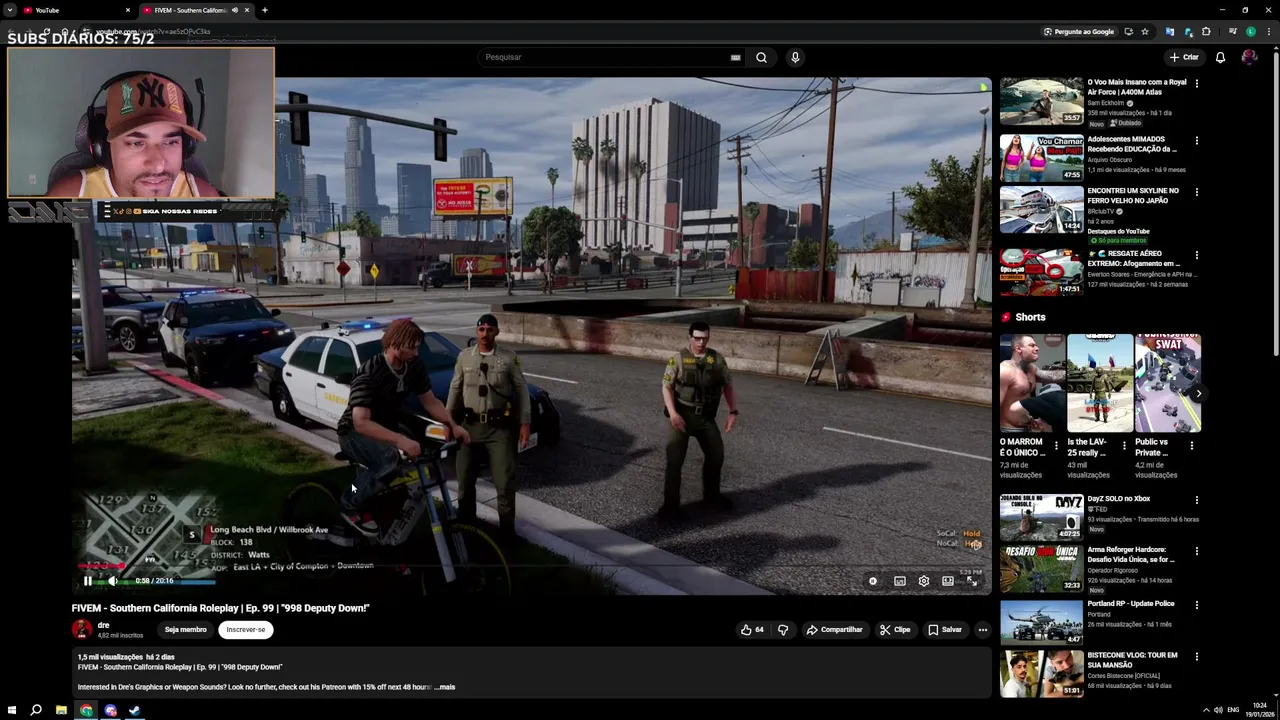Click the Compartilhar share button

pos(834,630)
